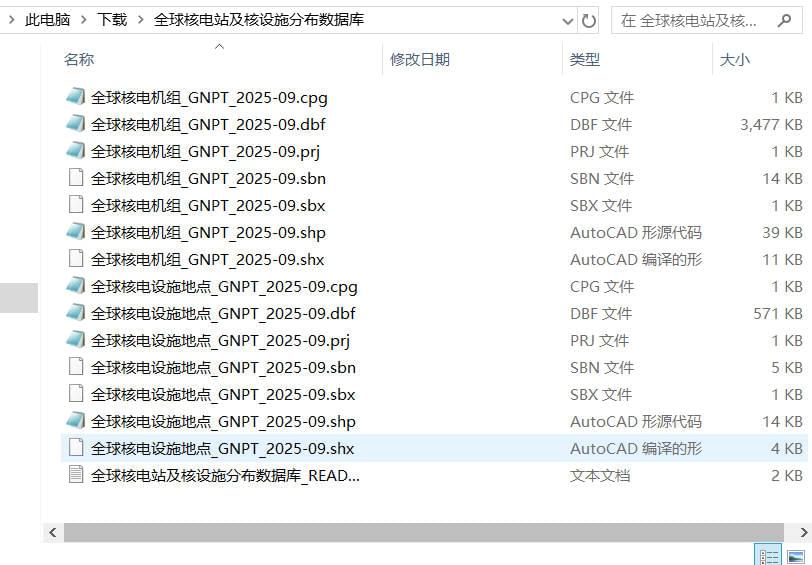Screen dimensions: 812x565
Task: Expand the chevron after 下载 in breadcrumb
Action: [x=140, y=20]
